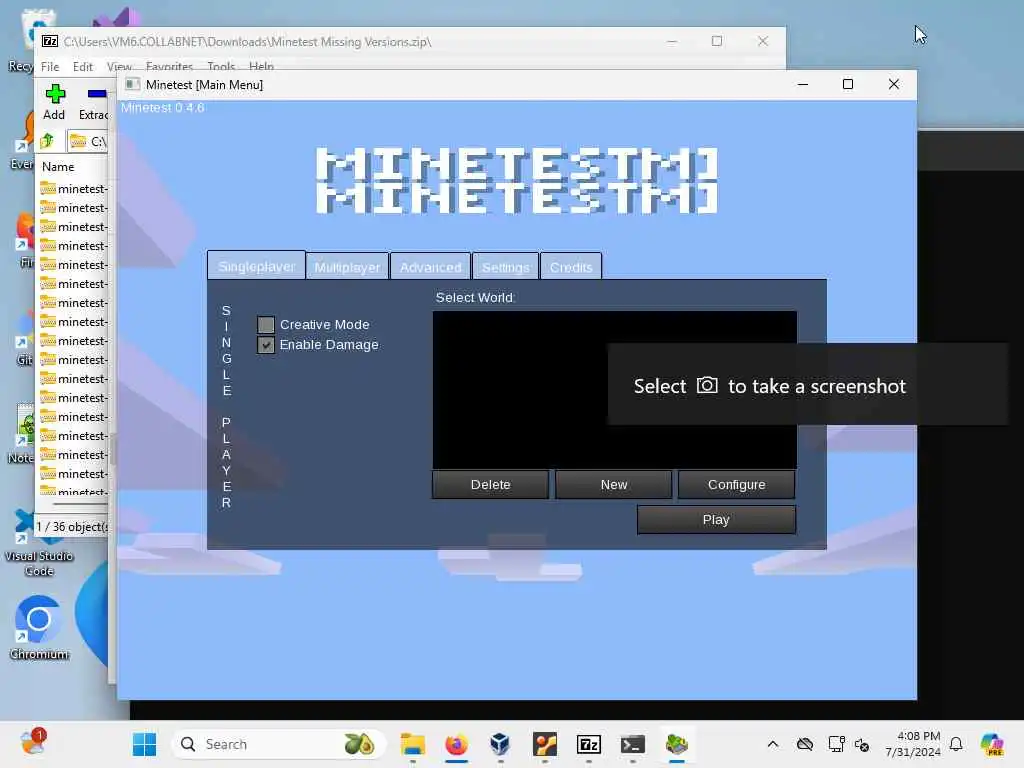Click the network display tray icon

point(837,744)
